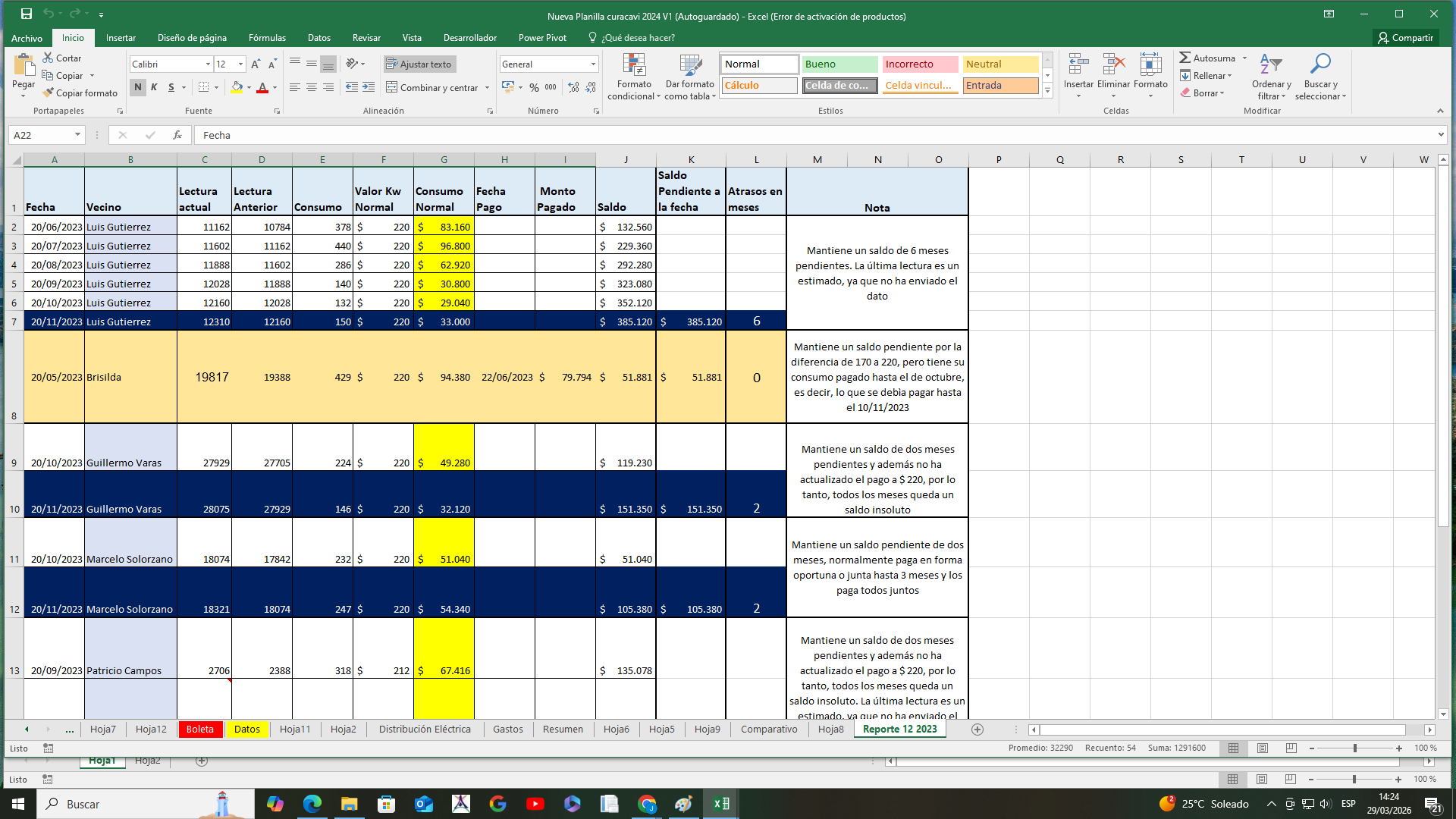The height and width of the screenshot is (819, 1456).
Task: Select the Insertar cells icon
Action: 1078,76
